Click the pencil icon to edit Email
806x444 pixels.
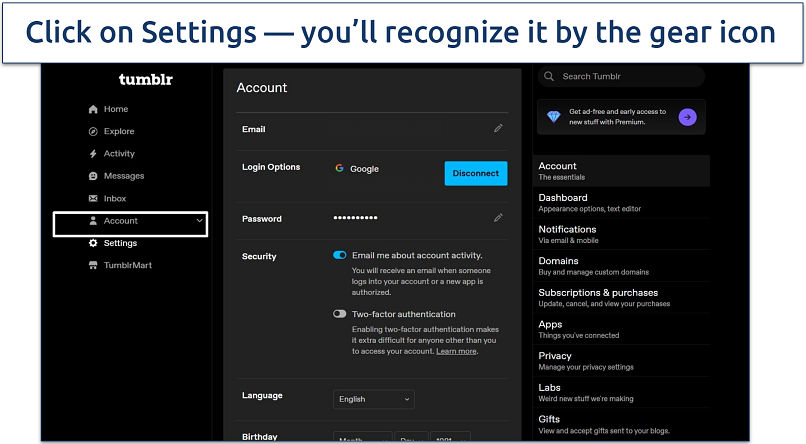(498, 128)
